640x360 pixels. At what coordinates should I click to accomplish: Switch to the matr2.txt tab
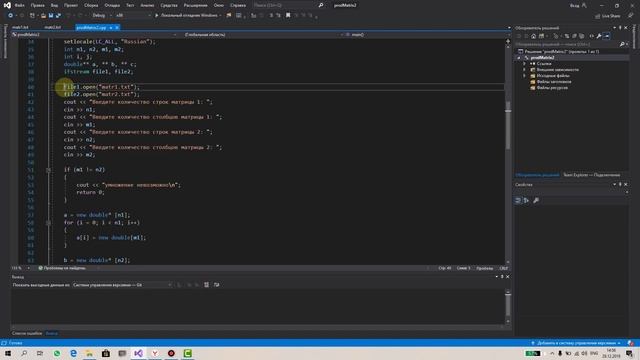click(52, 27)
